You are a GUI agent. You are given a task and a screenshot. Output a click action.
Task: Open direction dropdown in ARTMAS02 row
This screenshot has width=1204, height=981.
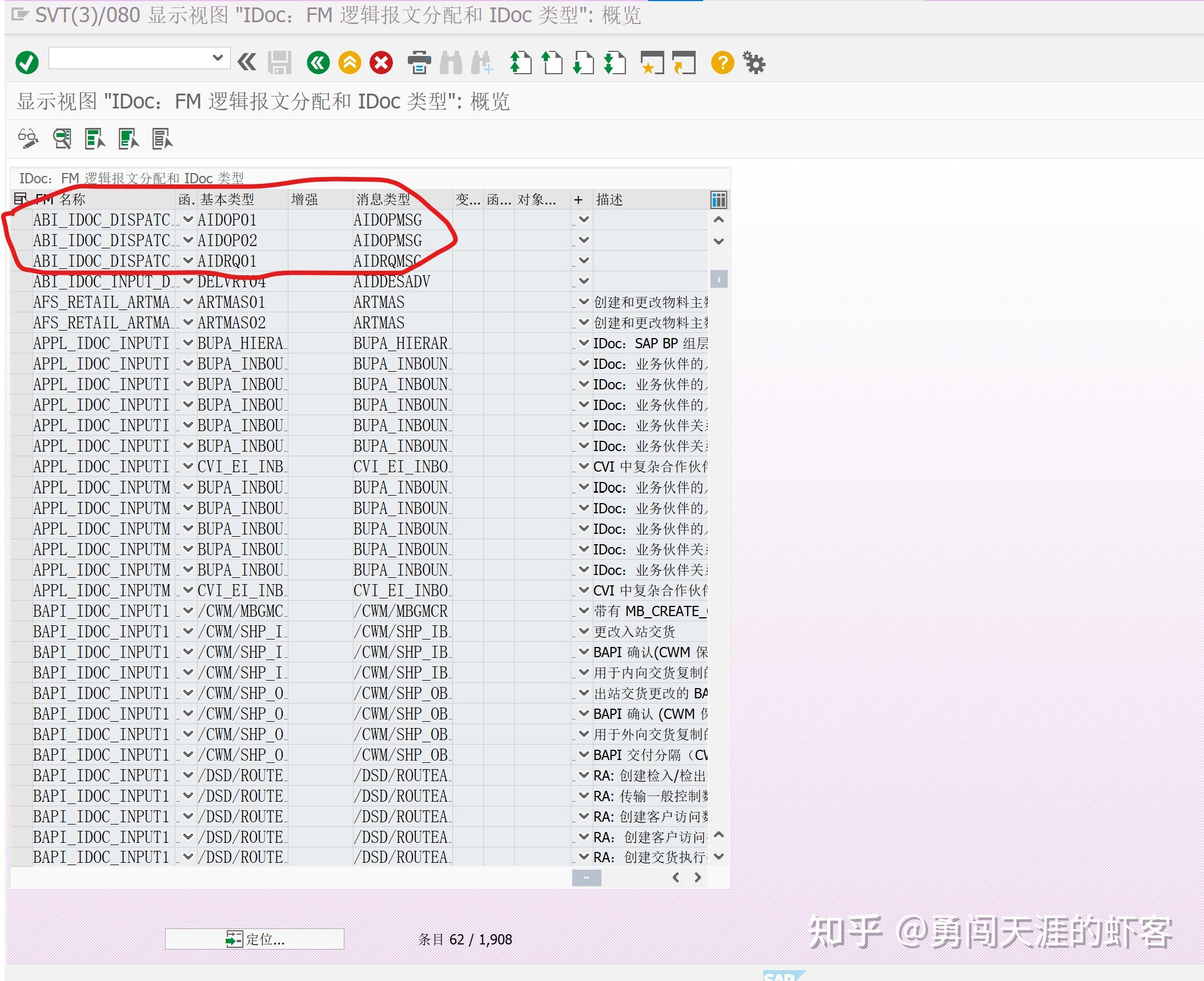click(584, 322)
